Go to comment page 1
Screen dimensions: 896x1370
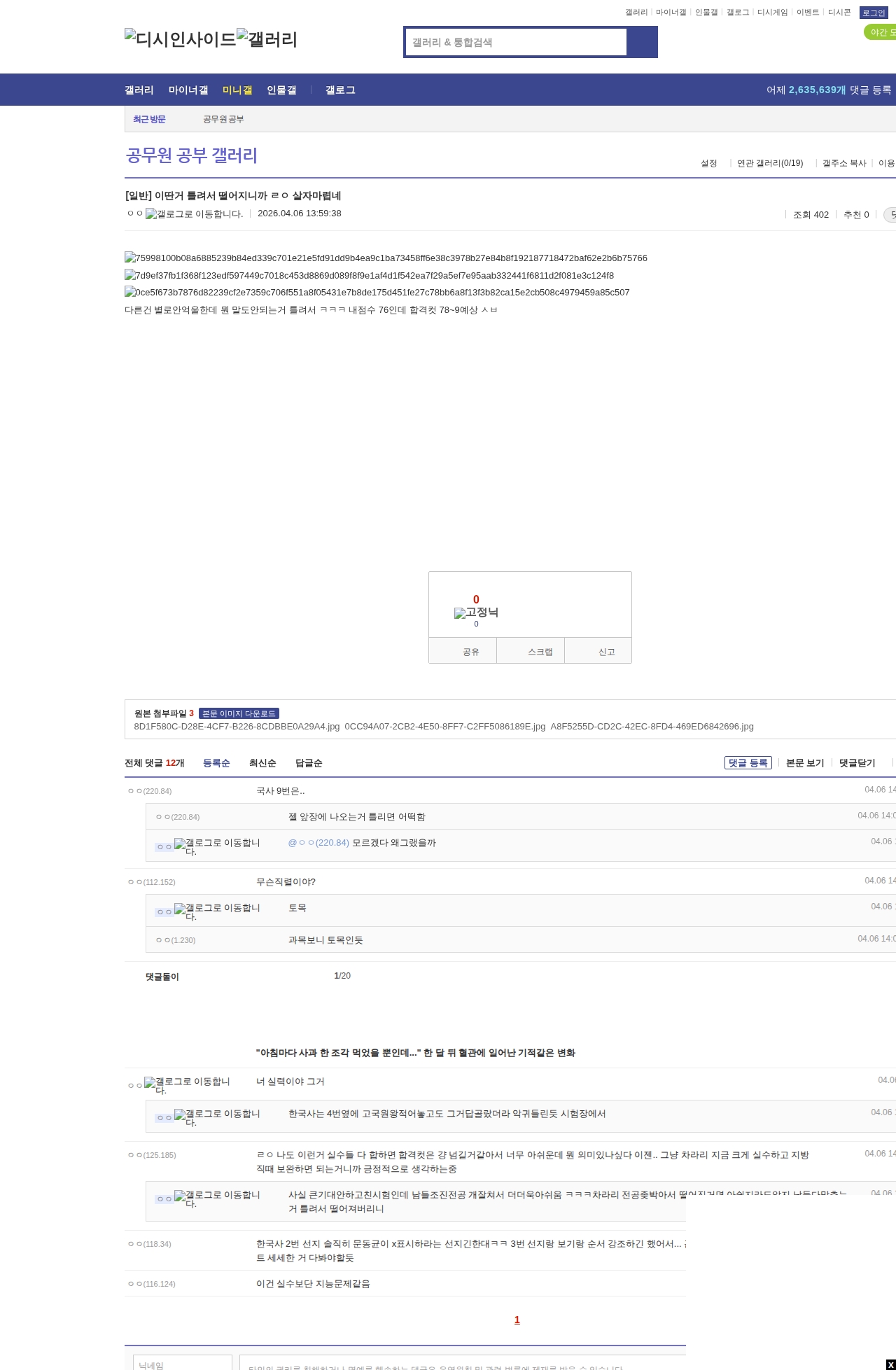517,1320
